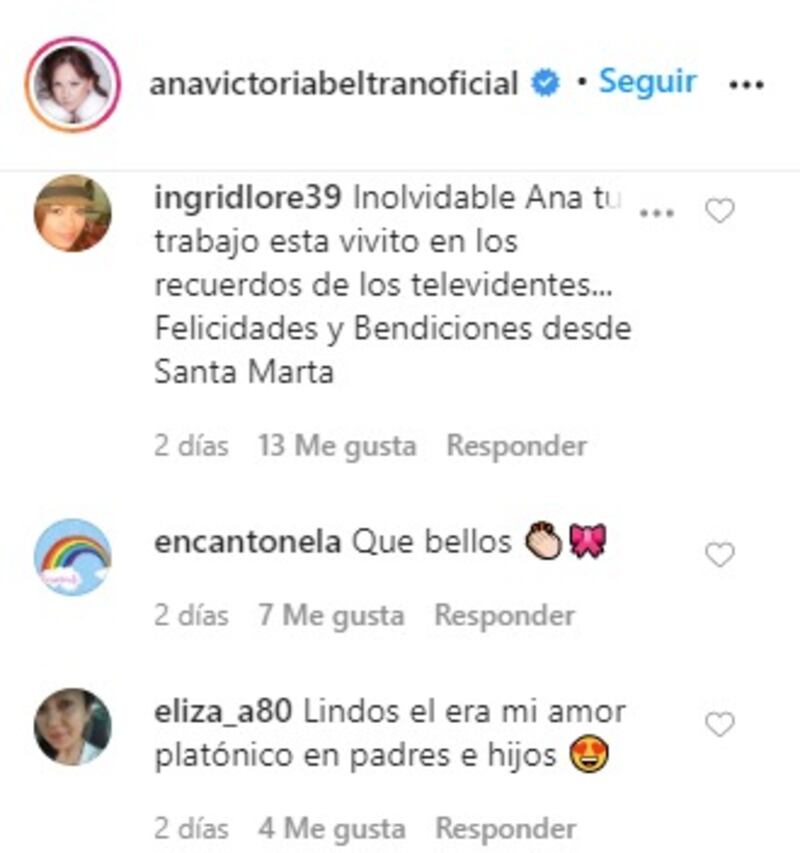
Task: Open the anavictoriabeltranoficial username link
Action: click(x=333, y=84)
